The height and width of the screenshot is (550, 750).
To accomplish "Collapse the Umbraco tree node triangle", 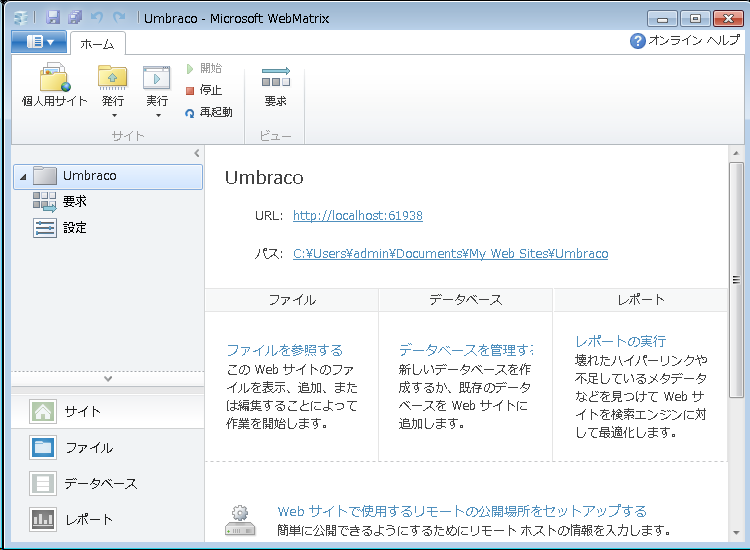I will [23, 177].
